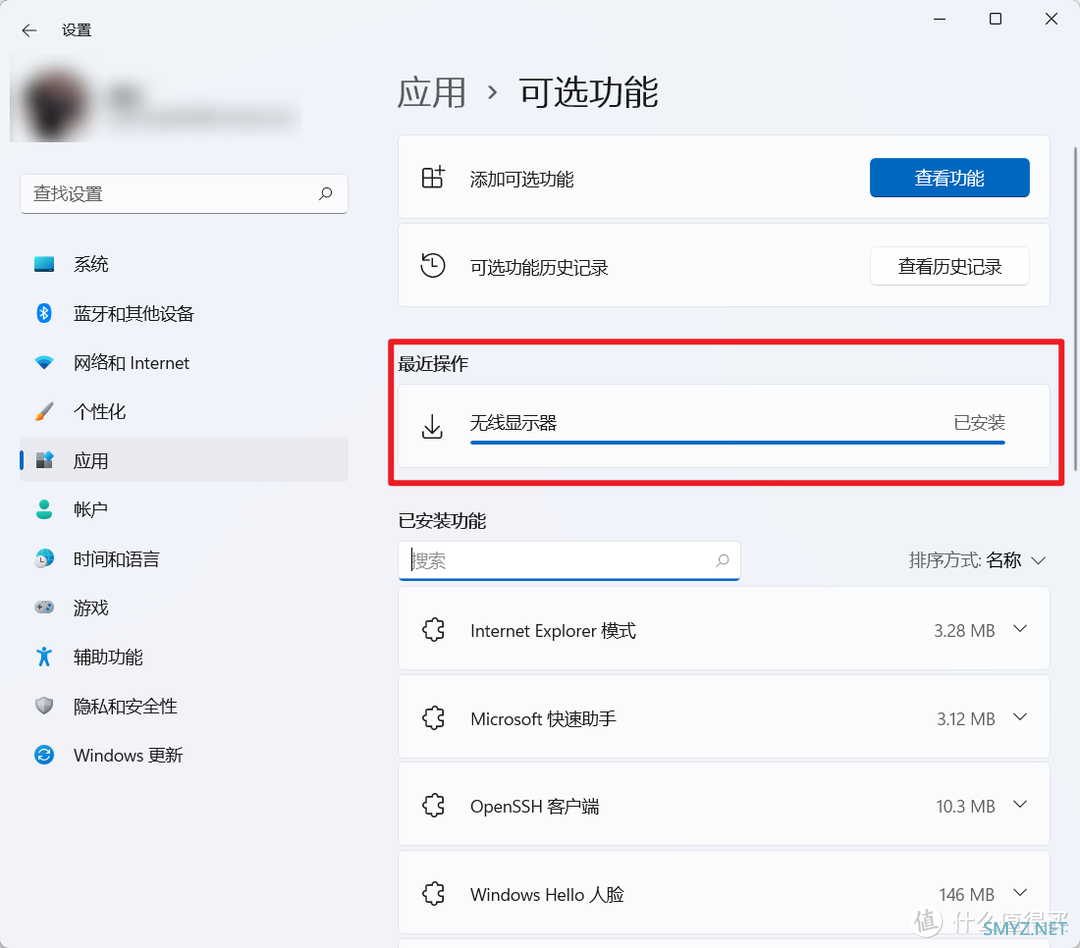The height and width of the screenshot is (948, 1080).
Task: Click the 查看历史记录 button
Action: (949, 266)
